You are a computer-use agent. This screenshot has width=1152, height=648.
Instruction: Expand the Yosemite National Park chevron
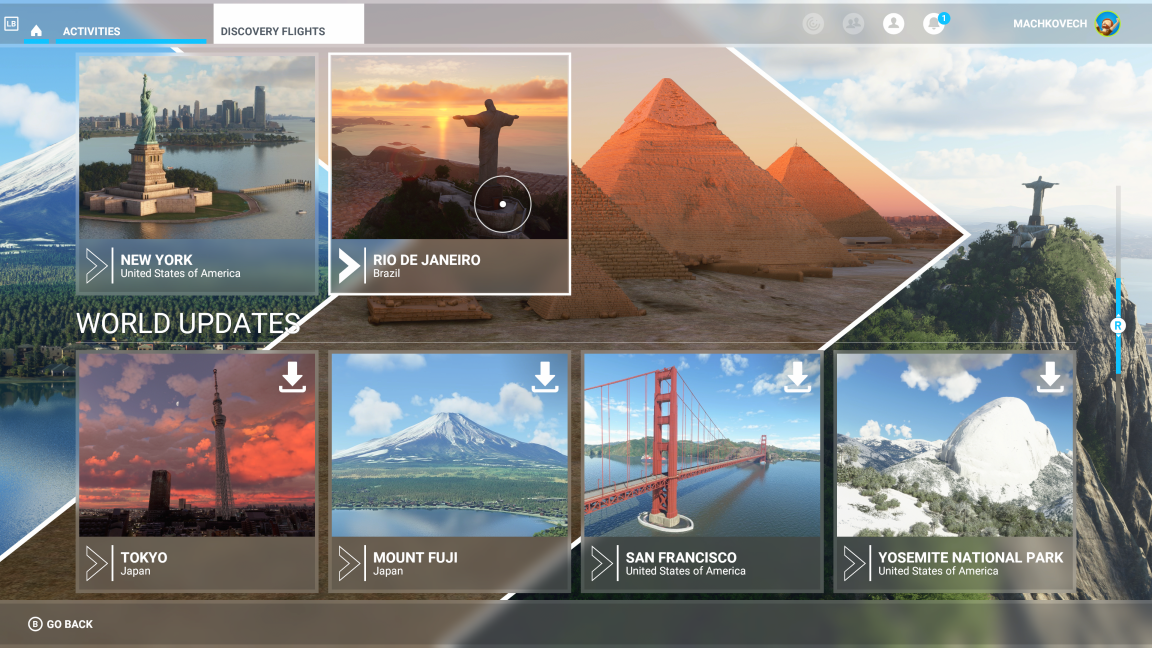854,565
